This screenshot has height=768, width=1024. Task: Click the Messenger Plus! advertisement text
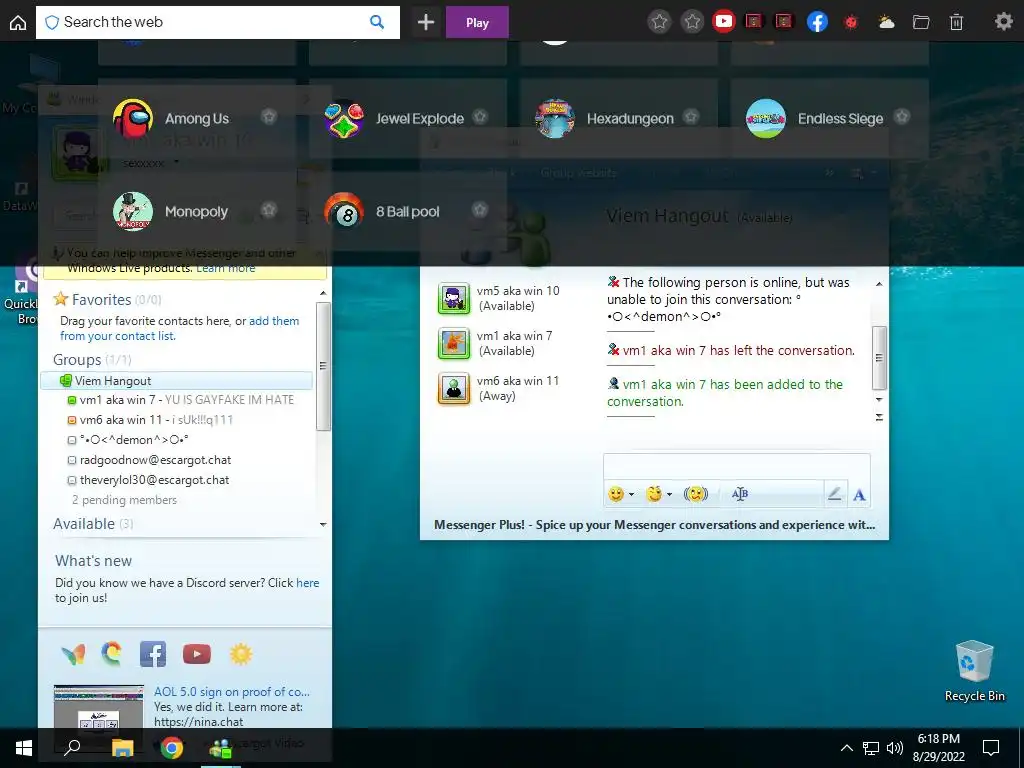[x=654, y=524]
